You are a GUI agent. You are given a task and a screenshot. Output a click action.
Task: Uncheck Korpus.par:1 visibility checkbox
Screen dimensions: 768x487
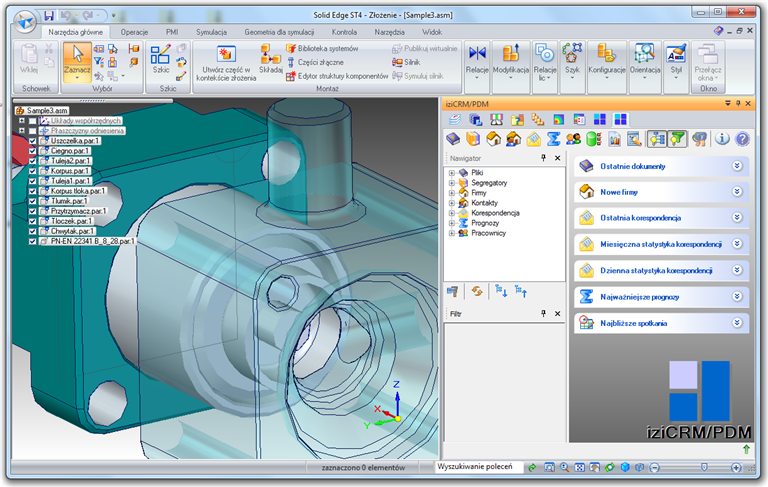pos(32,171)
